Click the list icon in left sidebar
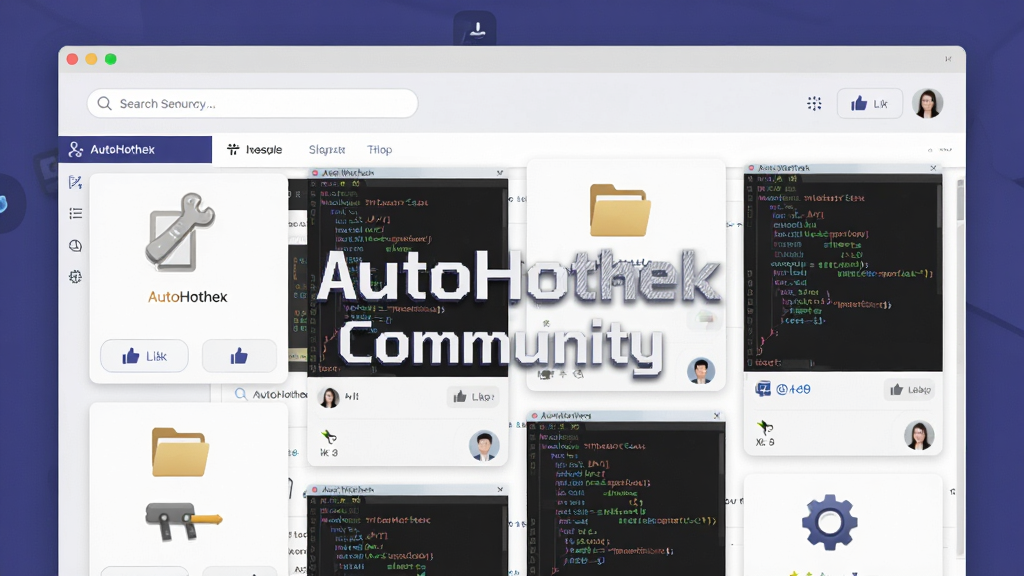Screen dimensions: 1024x576 pos(75,214)
